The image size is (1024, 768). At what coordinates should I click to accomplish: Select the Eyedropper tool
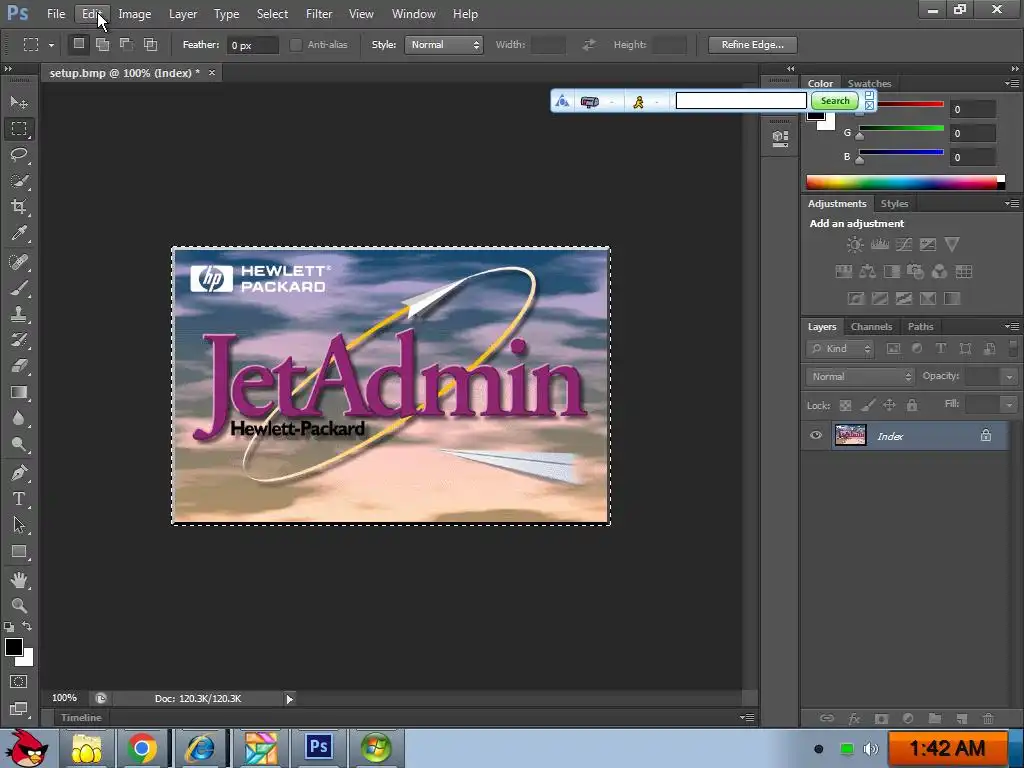tap(19, 233)
